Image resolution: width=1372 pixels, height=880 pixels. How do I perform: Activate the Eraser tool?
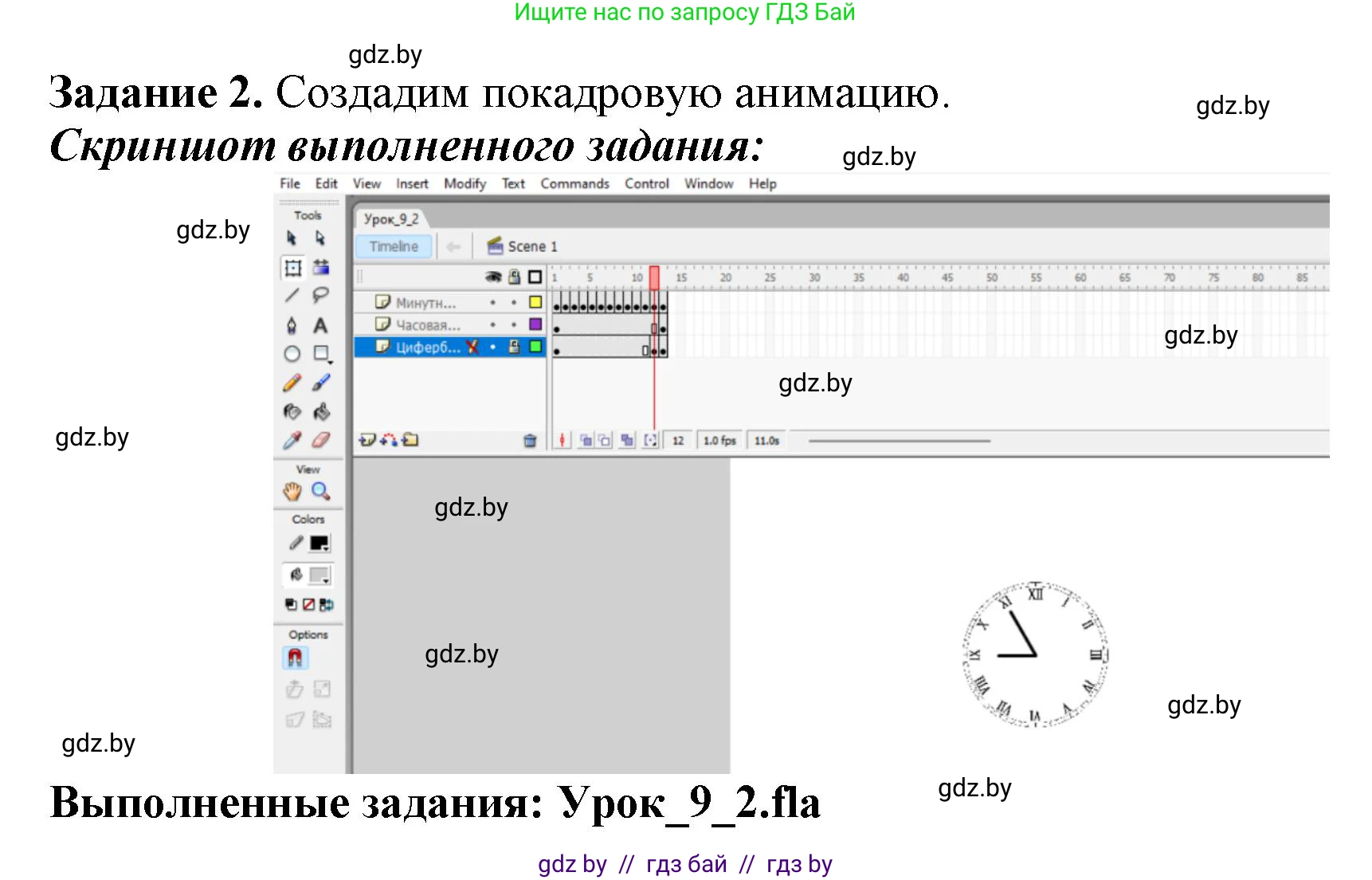point(320,440)
